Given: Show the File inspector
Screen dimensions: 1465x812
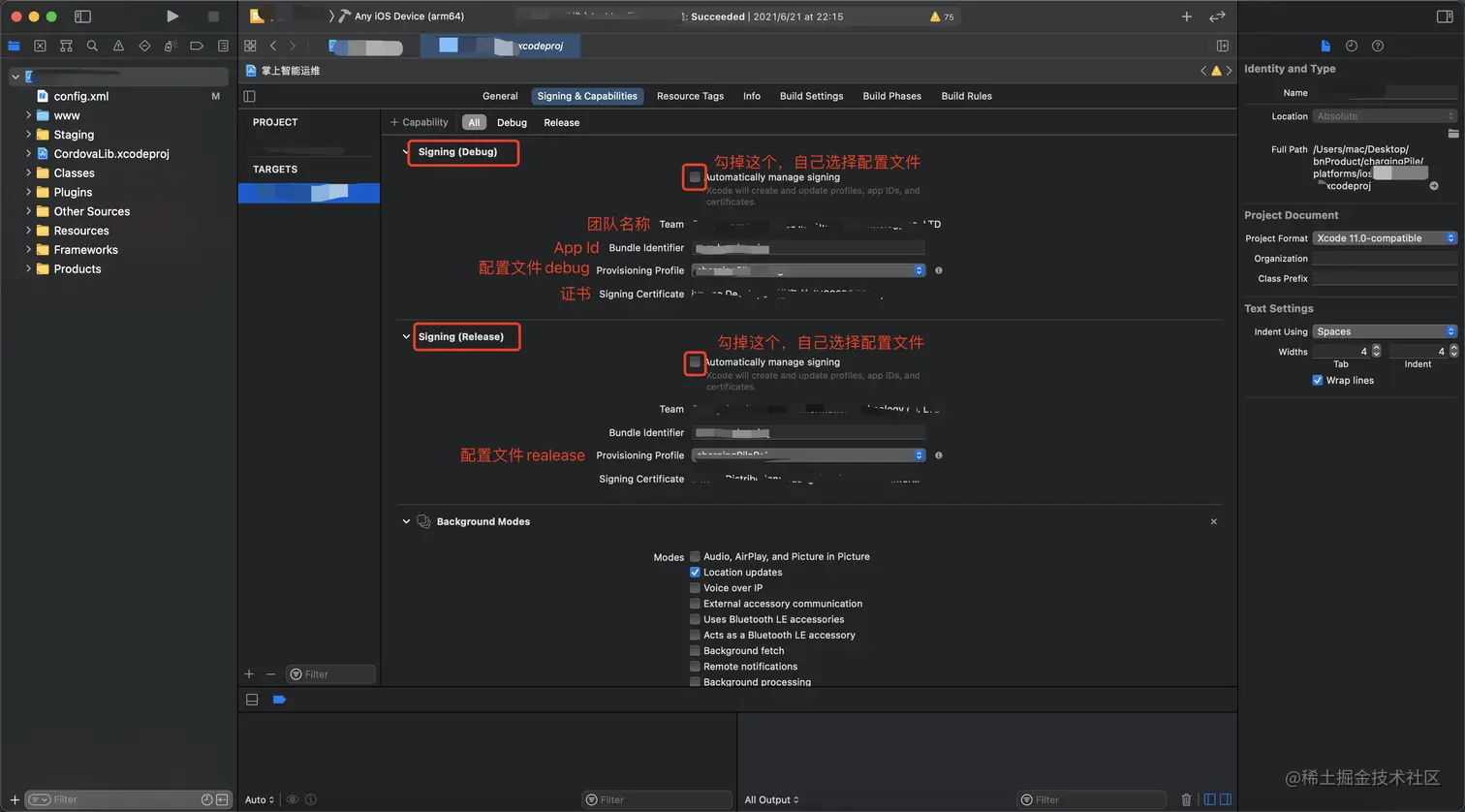Looking at the screenshot, I should tap(1325, 46).
